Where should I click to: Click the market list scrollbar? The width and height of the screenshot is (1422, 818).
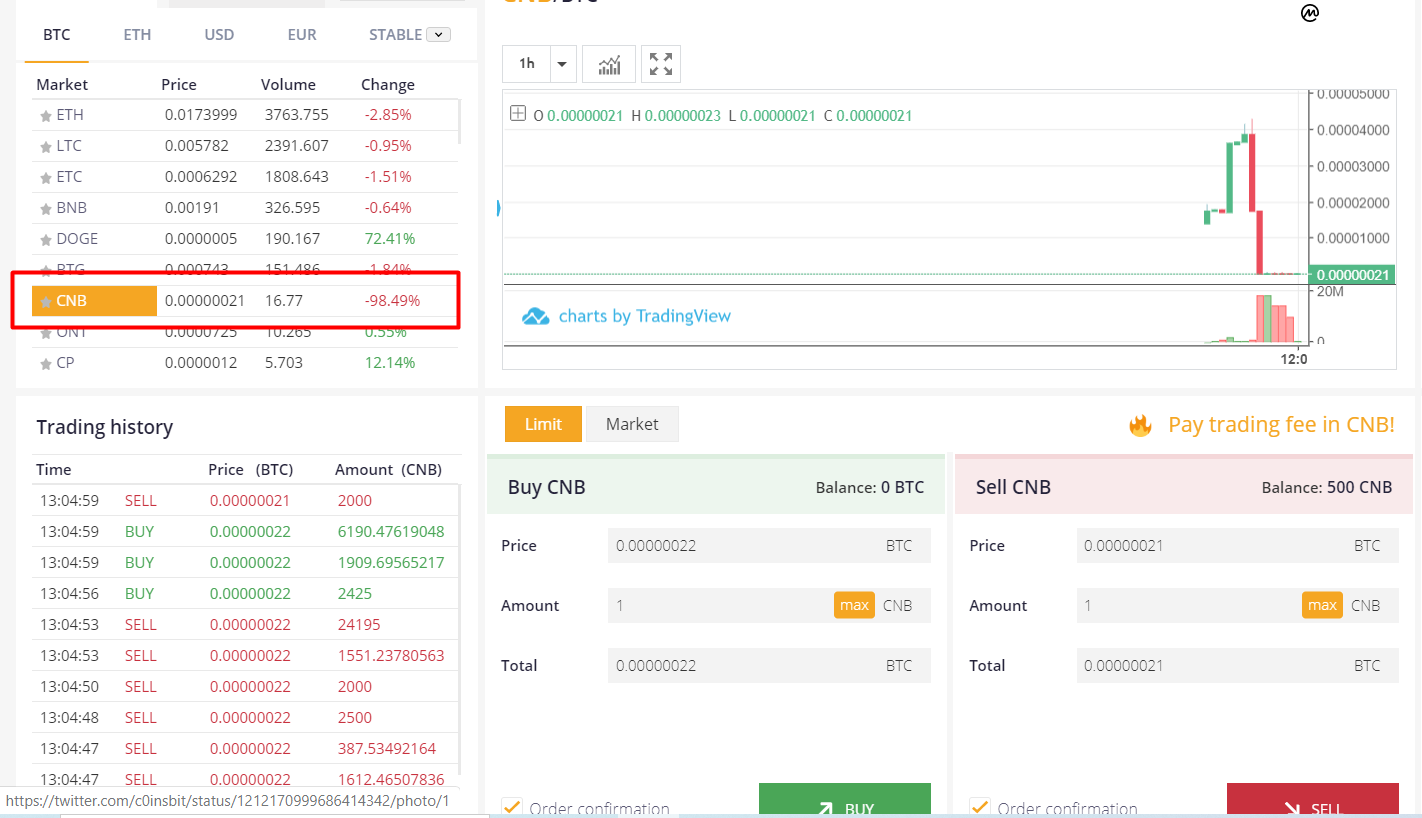(x=461, y=120)
